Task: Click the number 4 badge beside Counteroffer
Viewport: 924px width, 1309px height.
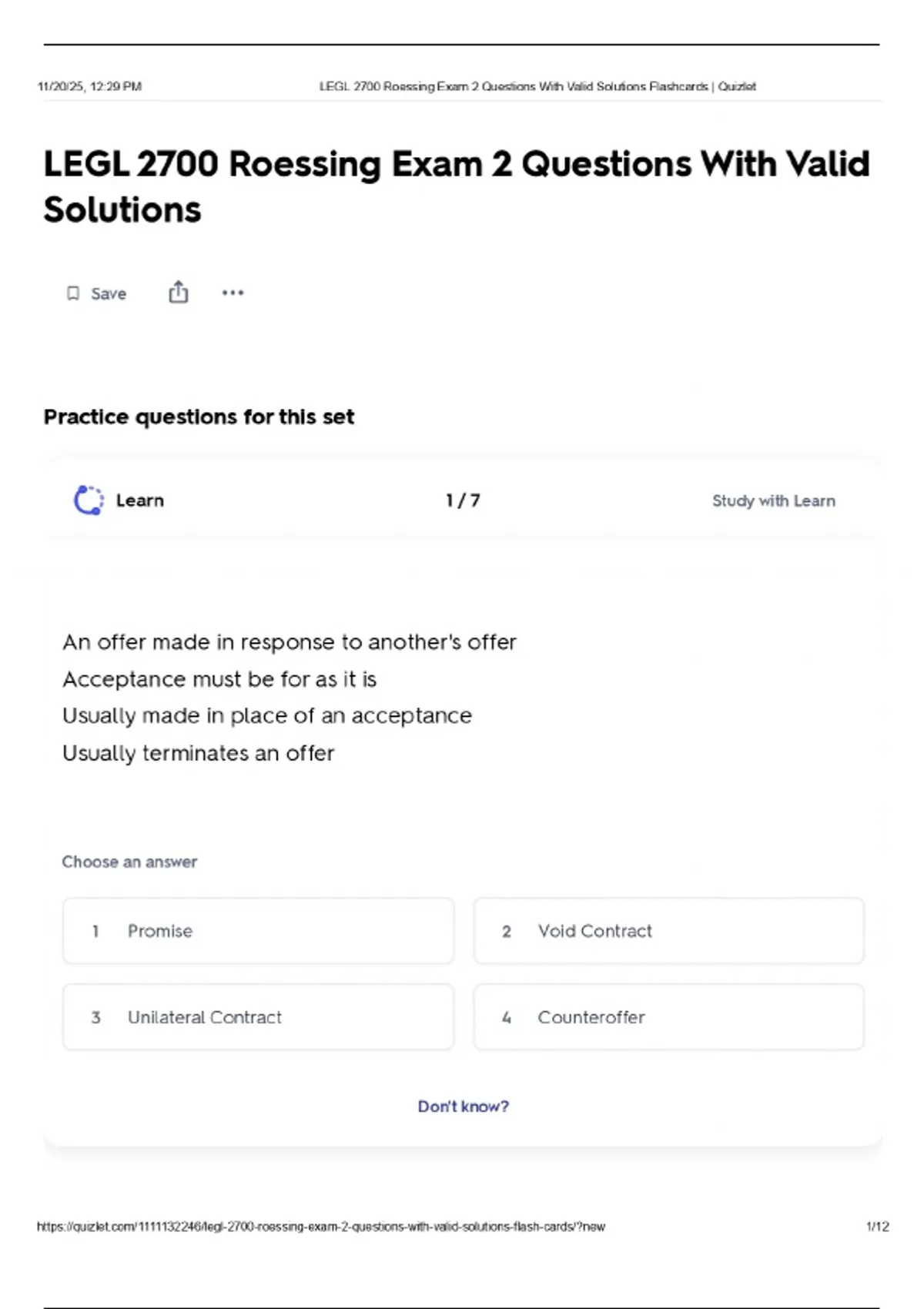Action: (x=507, y=1018)
